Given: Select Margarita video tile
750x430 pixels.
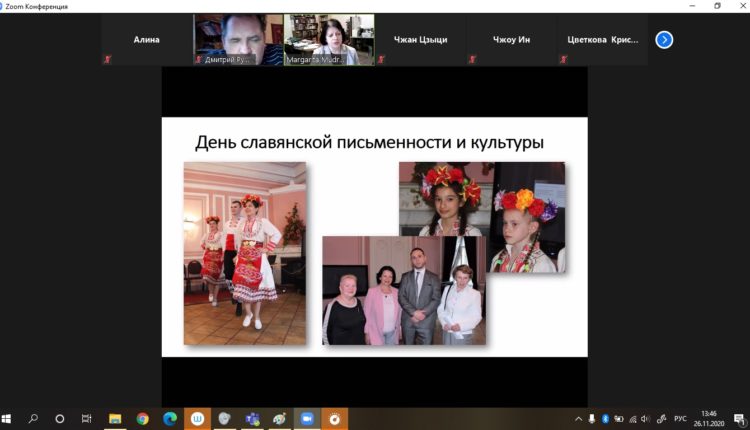Looking at the screenshot, I should point(329,40).
